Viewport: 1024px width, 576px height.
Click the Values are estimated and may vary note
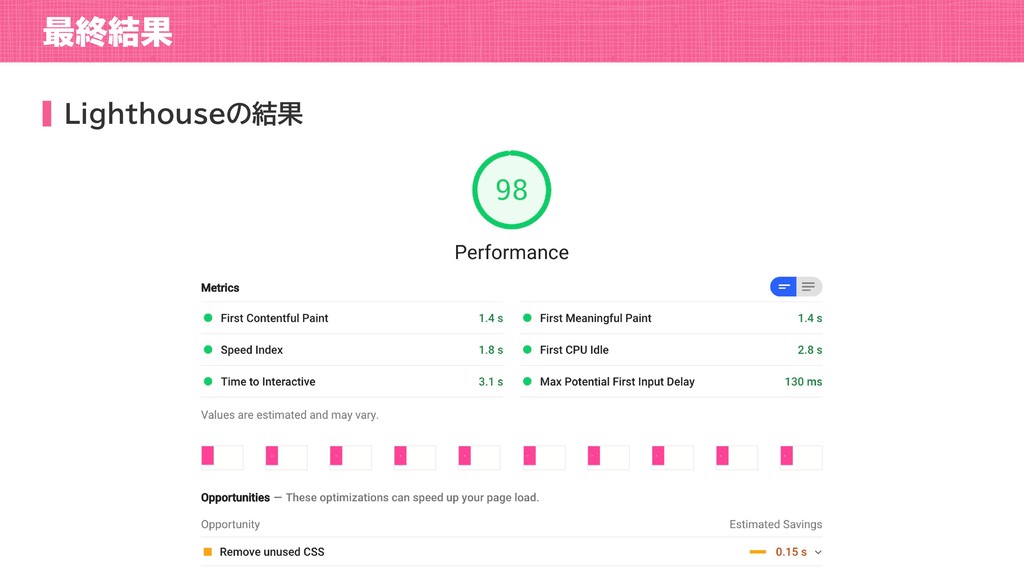[x=290, y=415]
